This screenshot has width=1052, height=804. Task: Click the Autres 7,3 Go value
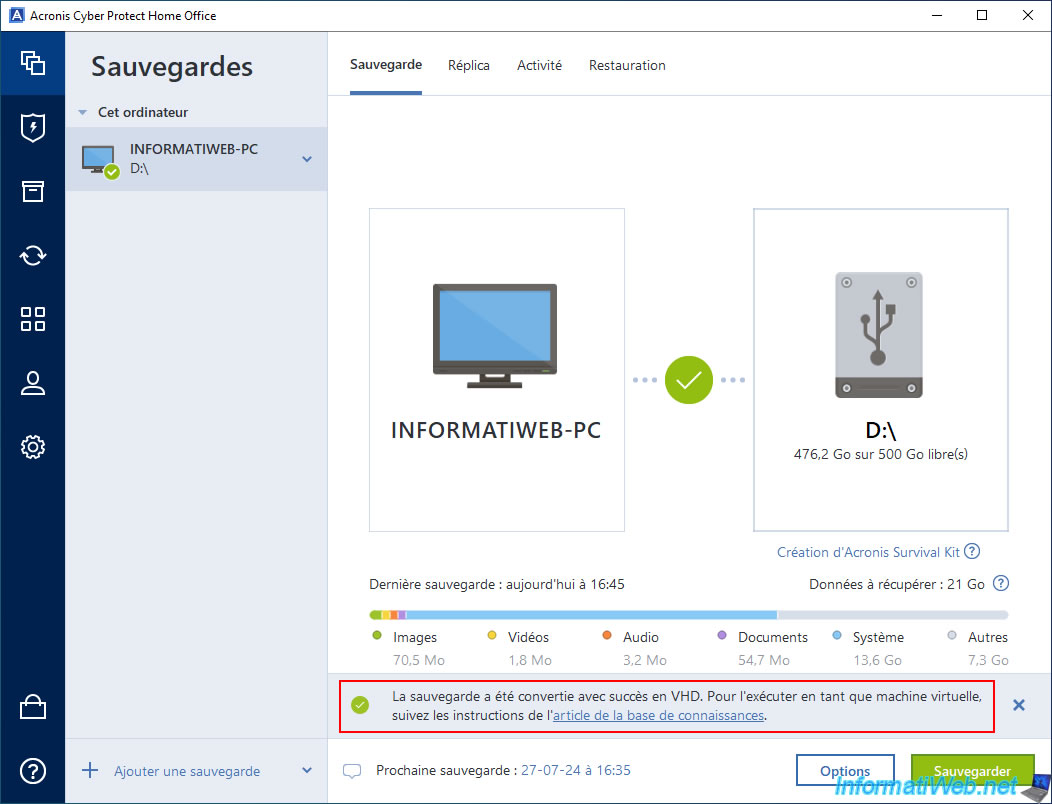point(988,660)
